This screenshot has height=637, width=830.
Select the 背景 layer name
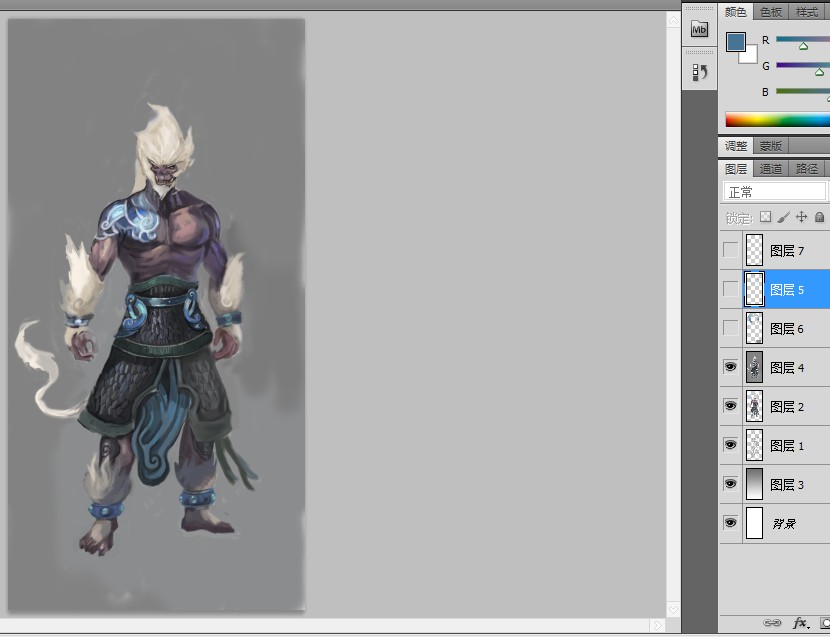pyautogui.click(x=784, y=524)
